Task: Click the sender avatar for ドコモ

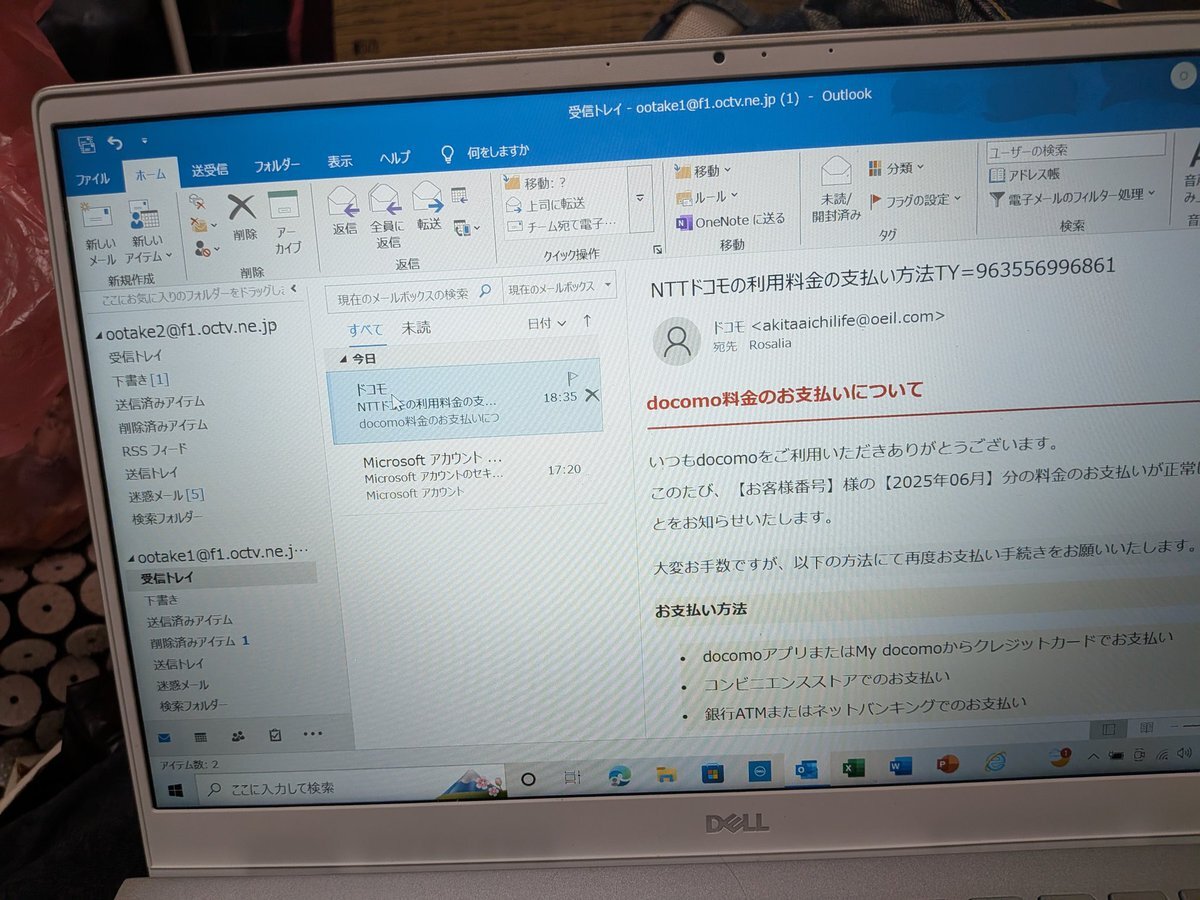Action: pos(677,341)
